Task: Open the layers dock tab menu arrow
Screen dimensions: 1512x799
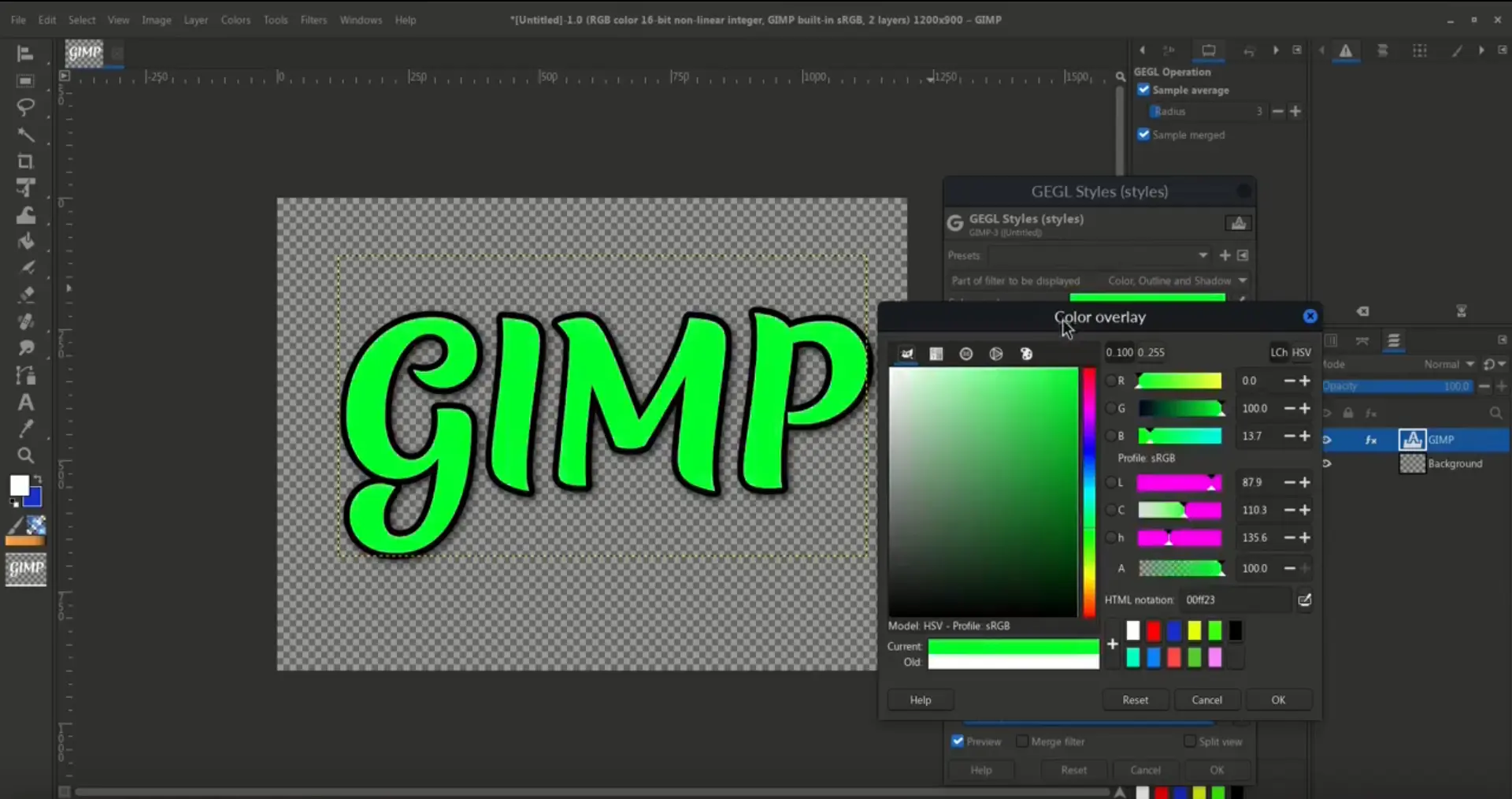Action: point(1502,340)
